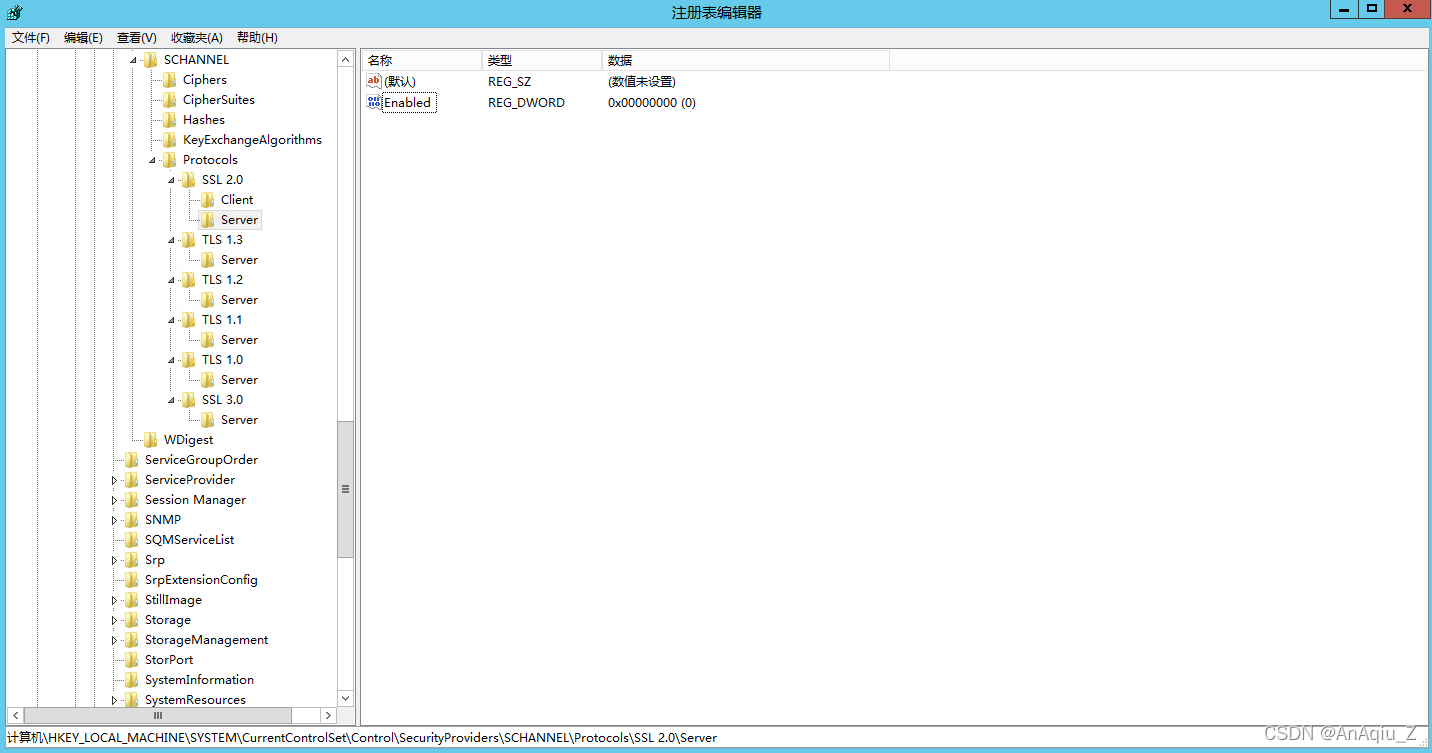
Task: Sort by the 数据 column header
Action: coord(745,60)
